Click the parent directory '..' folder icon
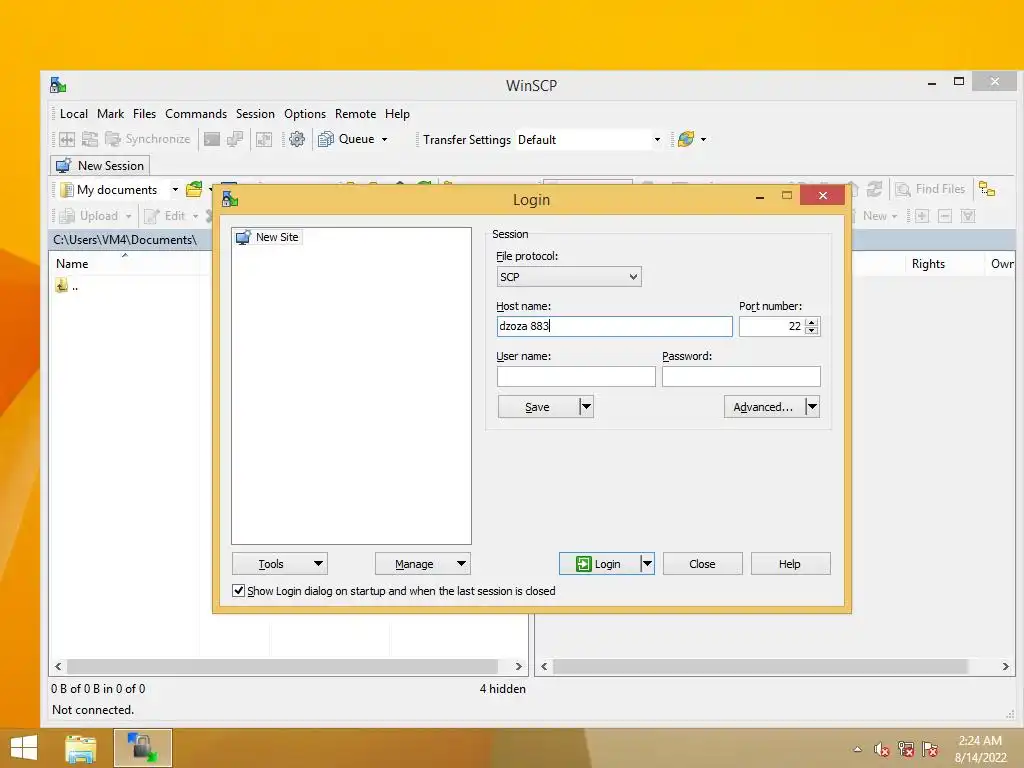The width and height of the screenshot is (1024, 768). click(x=62, y=285)
